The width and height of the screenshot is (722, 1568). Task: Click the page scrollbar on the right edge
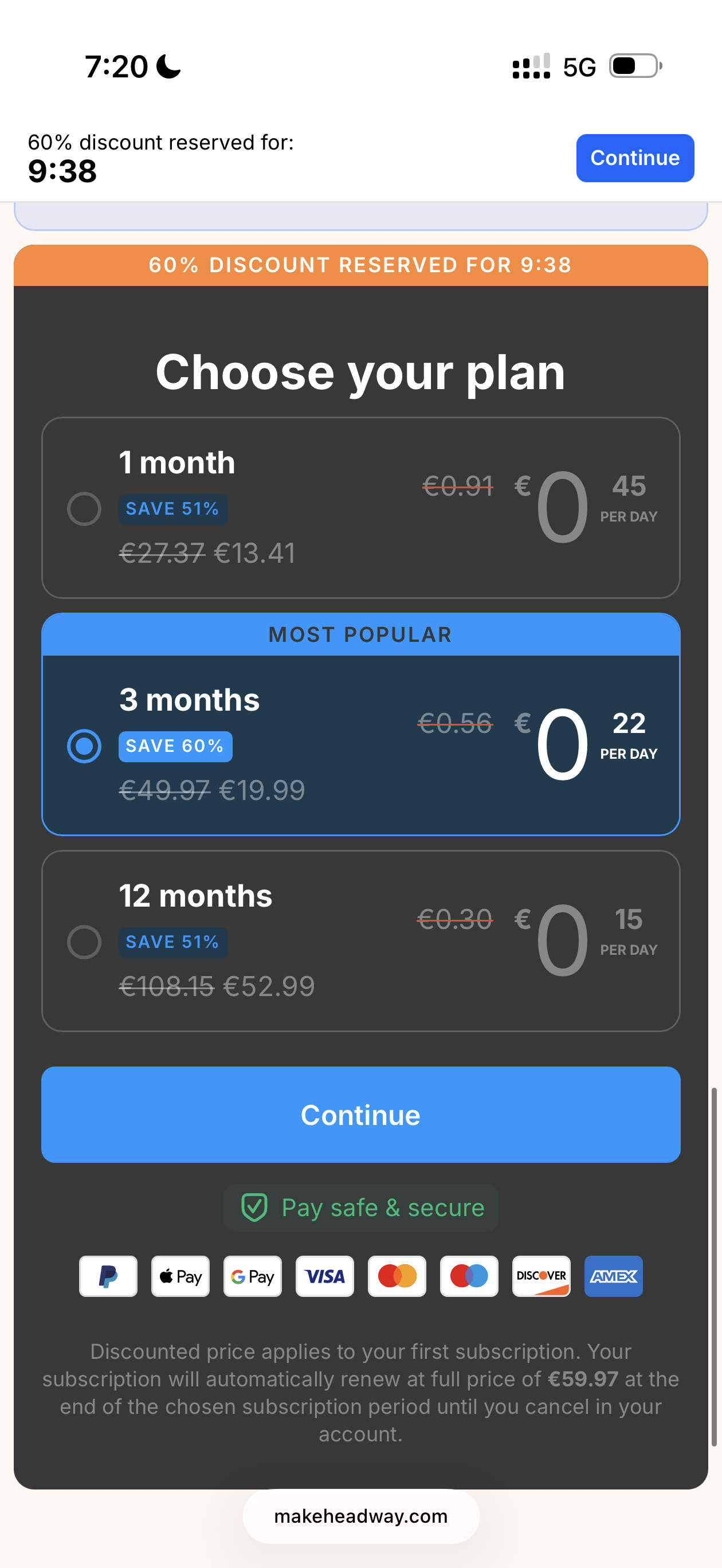714,1266
